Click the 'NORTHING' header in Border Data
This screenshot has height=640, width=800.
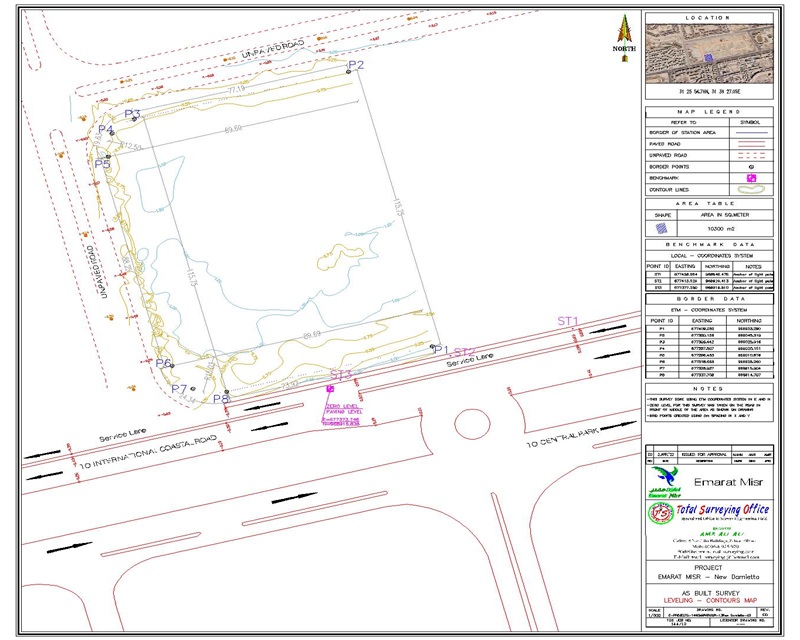[749, 321]
